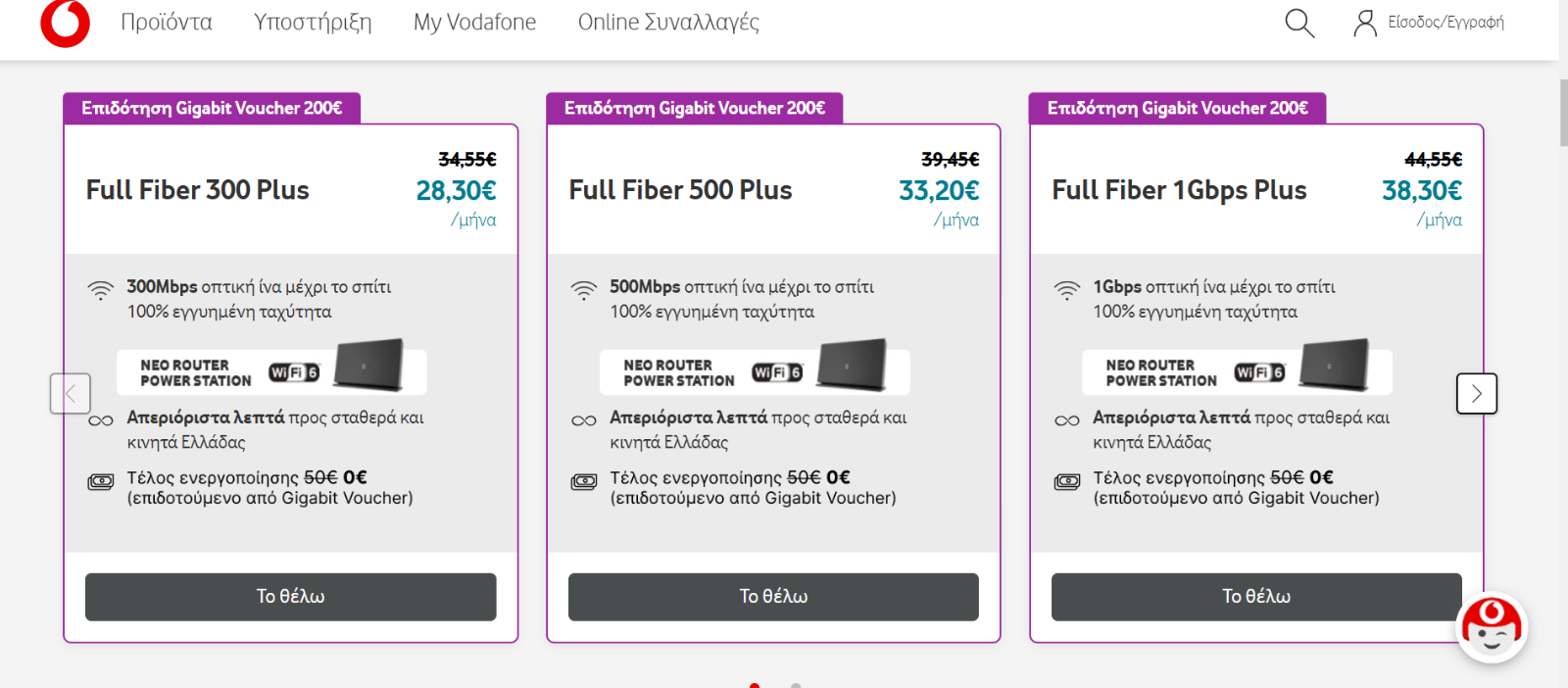Open the chat assistant robot icon

1491,627
